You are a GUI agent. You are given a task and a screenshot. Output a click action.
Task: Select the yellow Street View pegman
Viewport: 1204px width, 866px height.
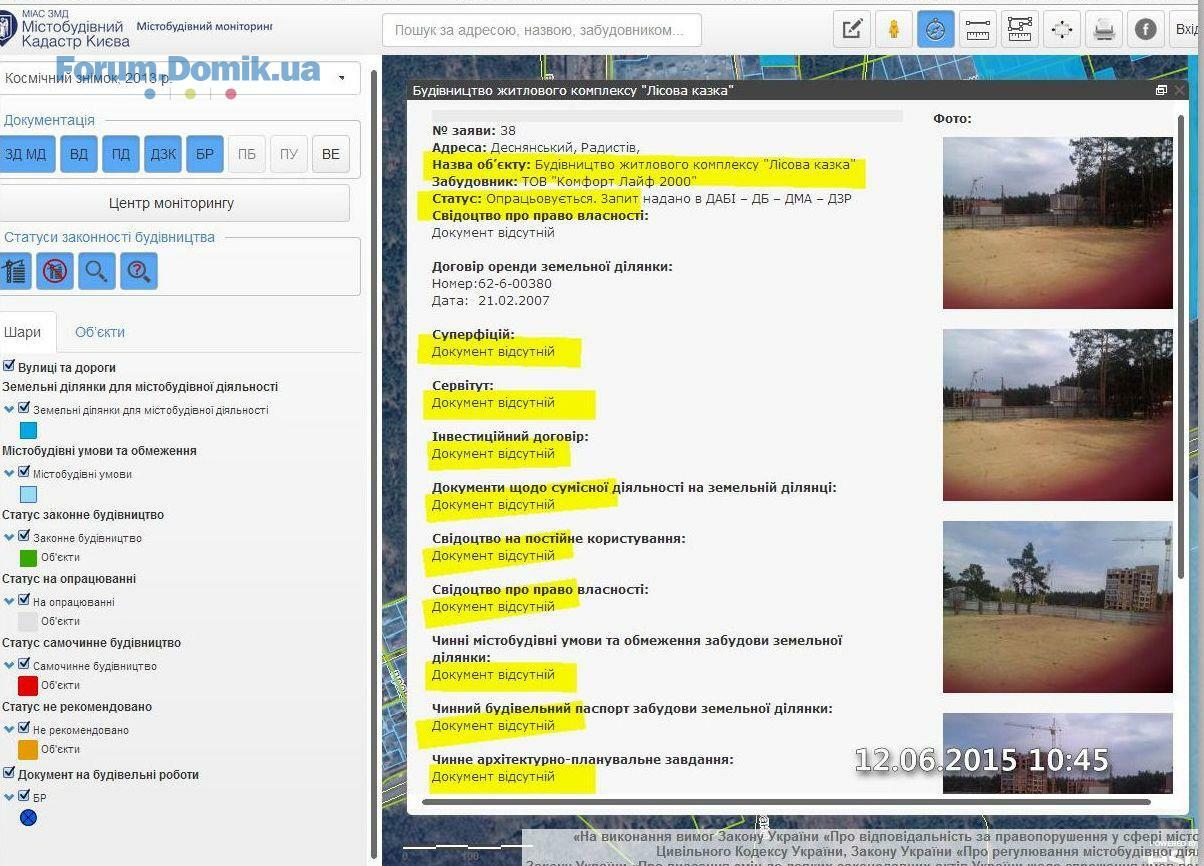(x=894, y=29)
